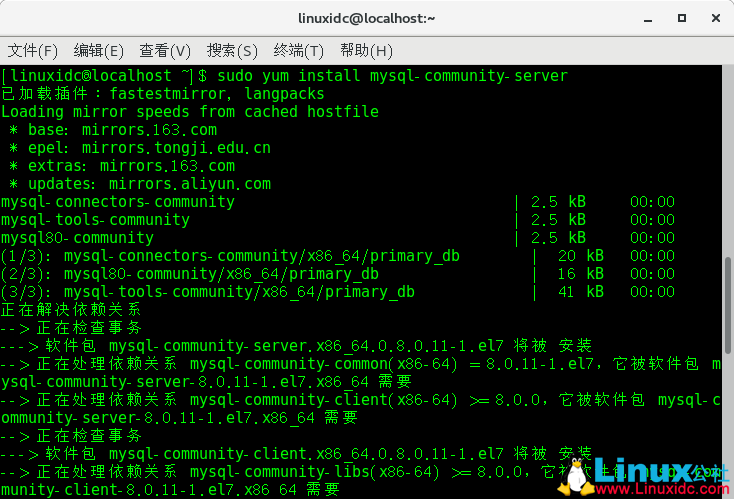Viewport: 734px width, 499px height.
Task: Click the 'base: mirrors.163.com' line
Action: click(113, 130)
